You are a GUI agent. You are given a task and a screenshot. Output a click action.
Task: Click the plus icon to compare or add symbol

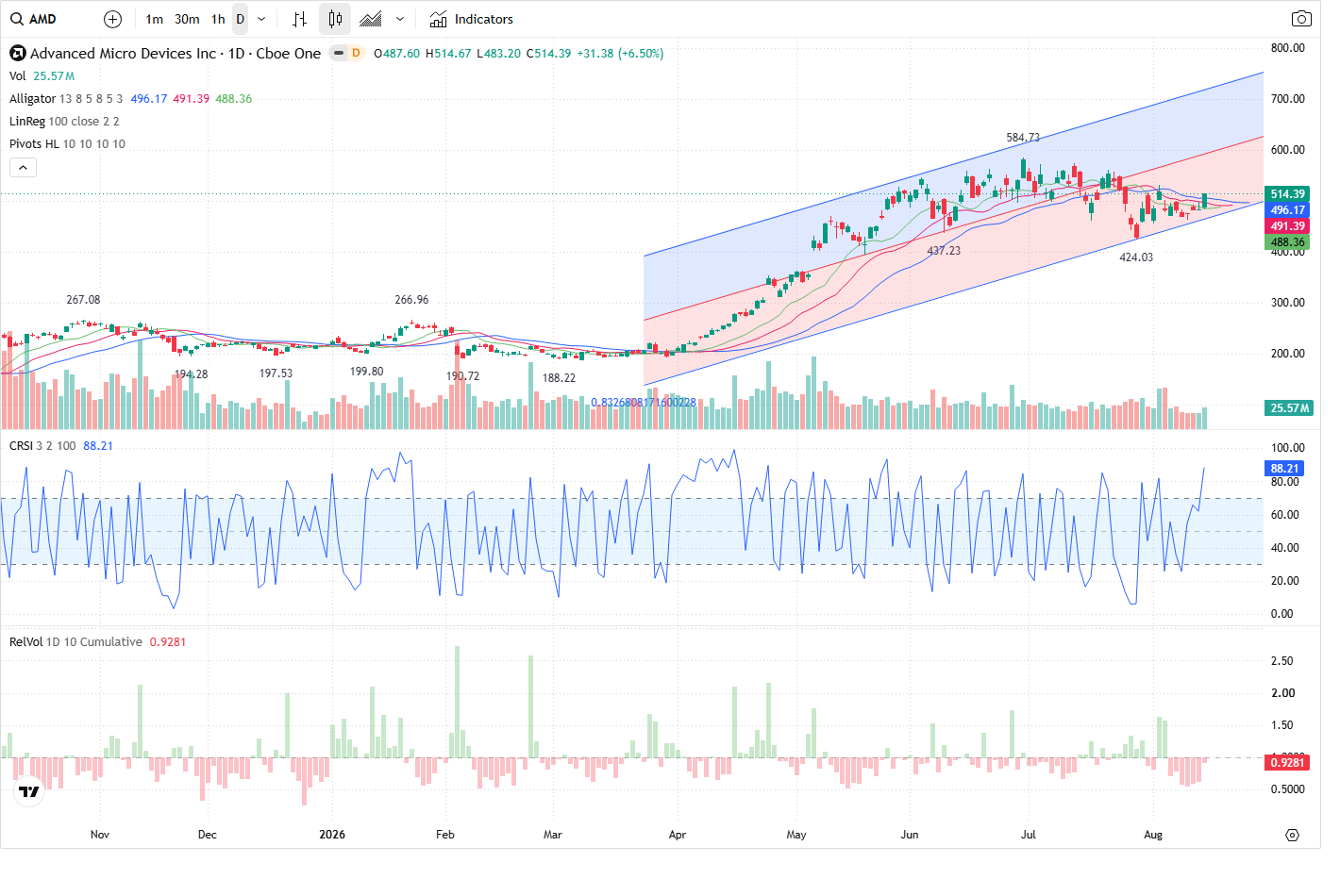pos(112,19)
